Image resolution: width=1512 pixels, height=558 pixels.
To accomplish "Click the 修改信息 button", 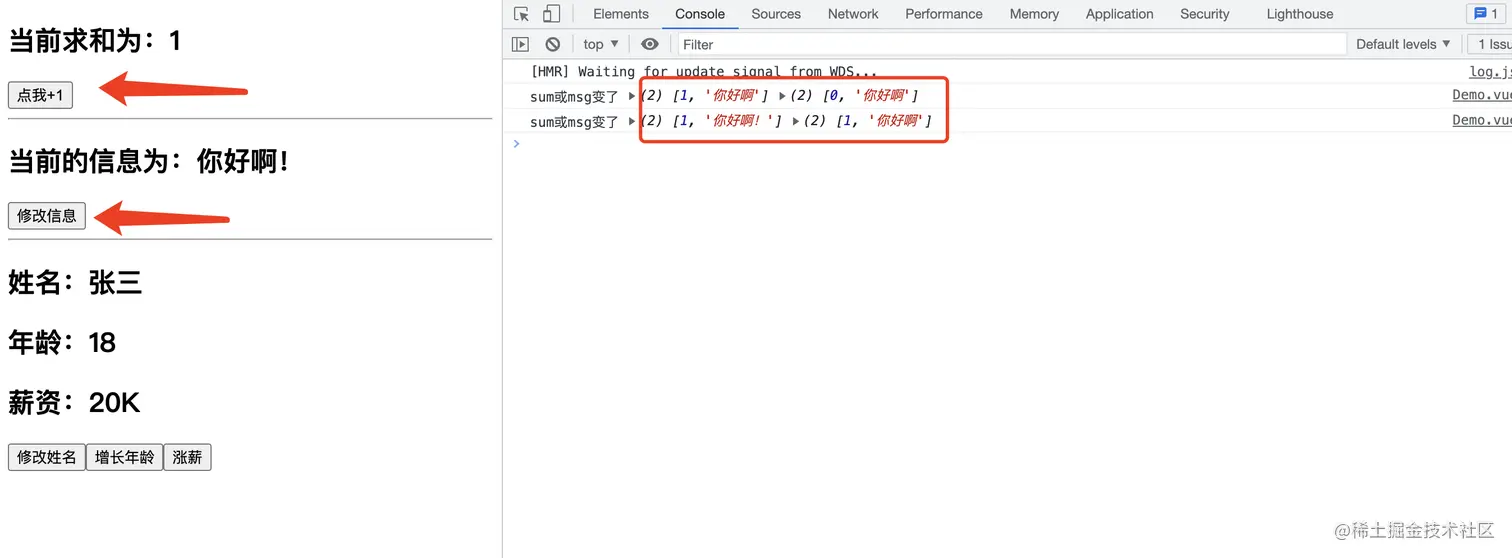I will coord(47,215).
